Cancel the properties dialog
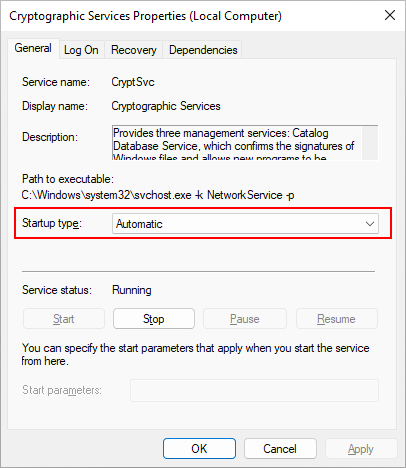 [280, 449]
